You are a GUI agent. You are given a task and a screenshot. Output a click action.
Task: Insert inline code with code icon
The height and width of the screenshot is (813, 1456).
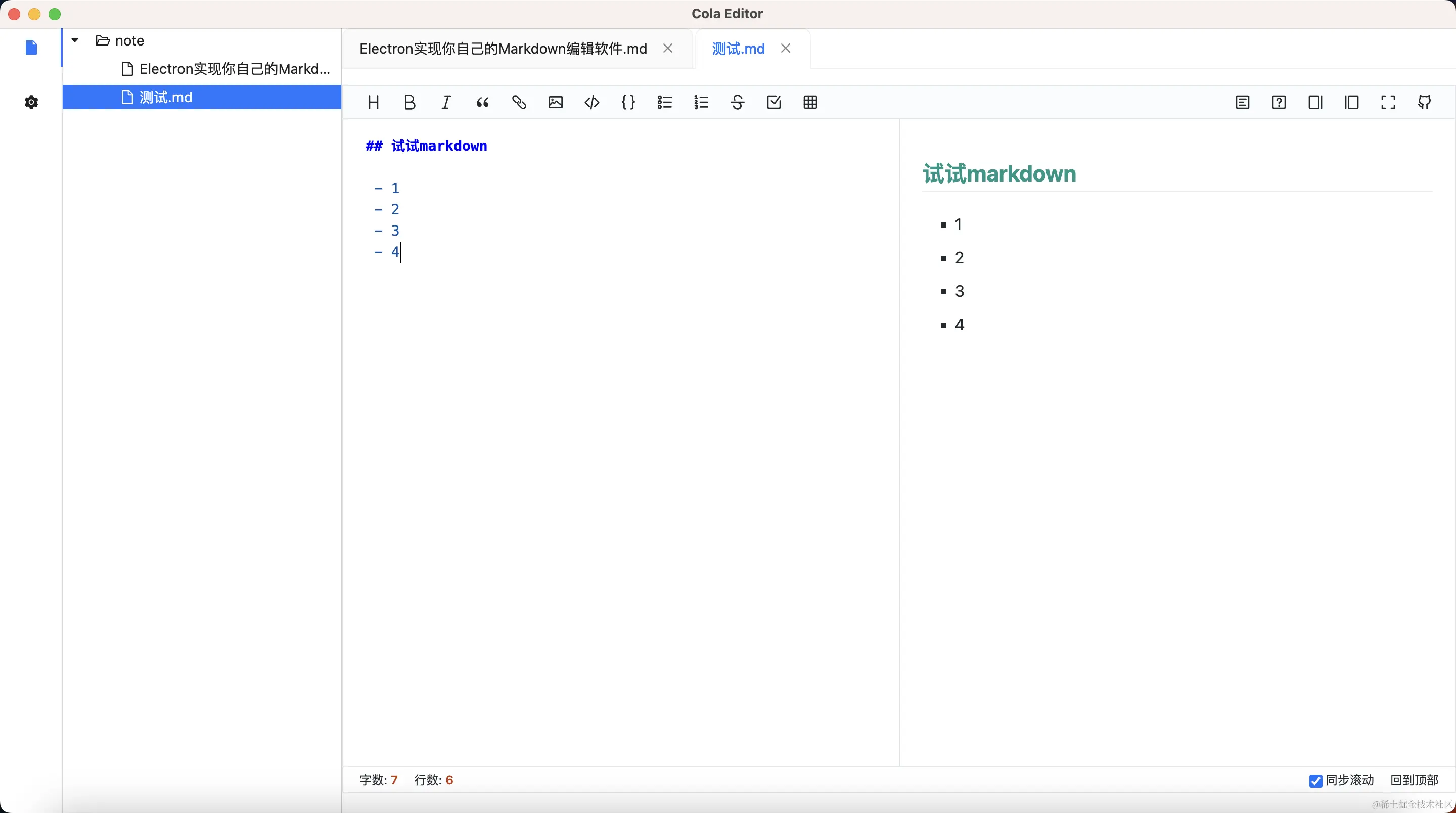[592, 102]
